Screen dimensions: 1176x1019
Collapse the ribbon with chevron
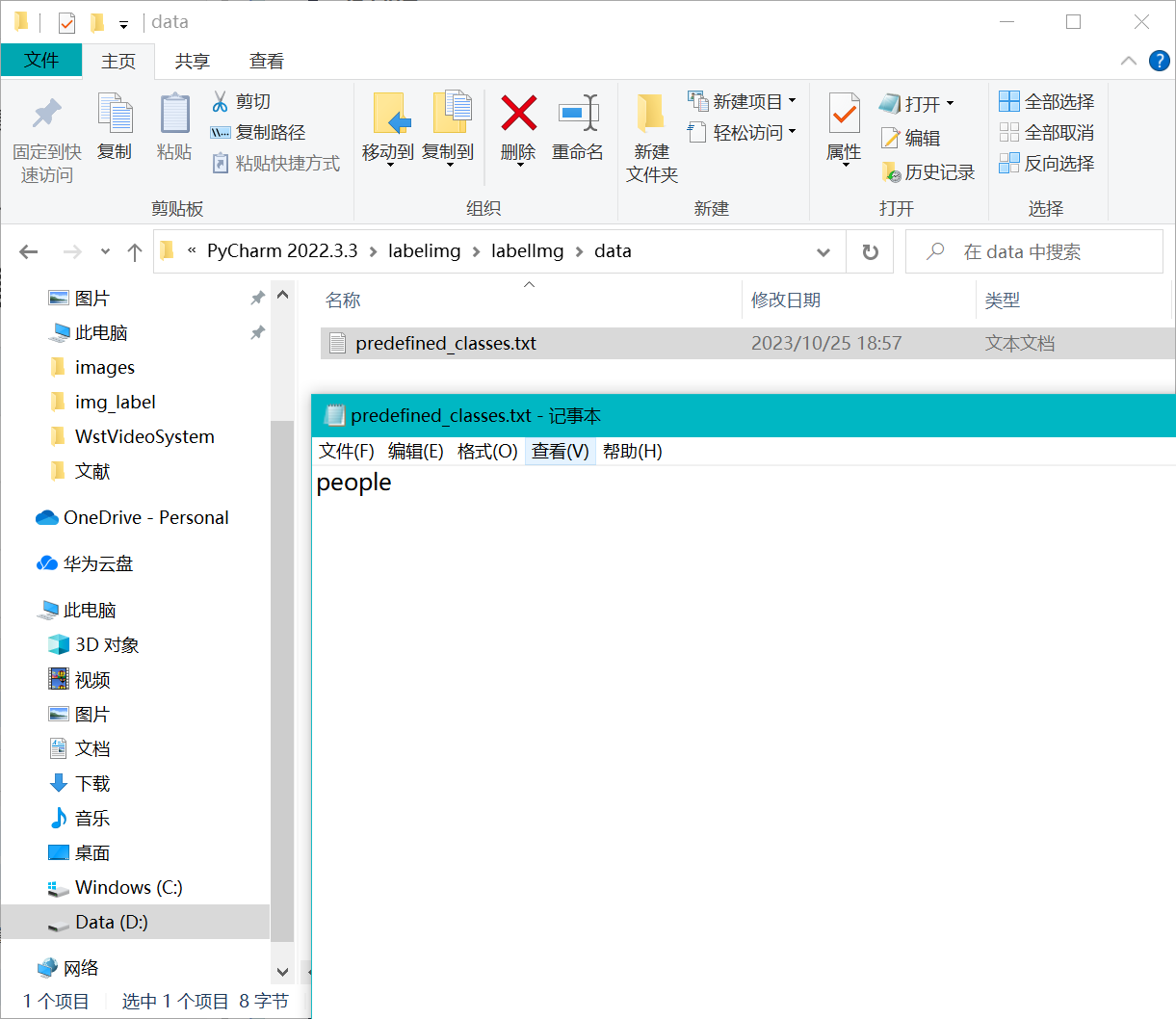(x=1129, y=61)
